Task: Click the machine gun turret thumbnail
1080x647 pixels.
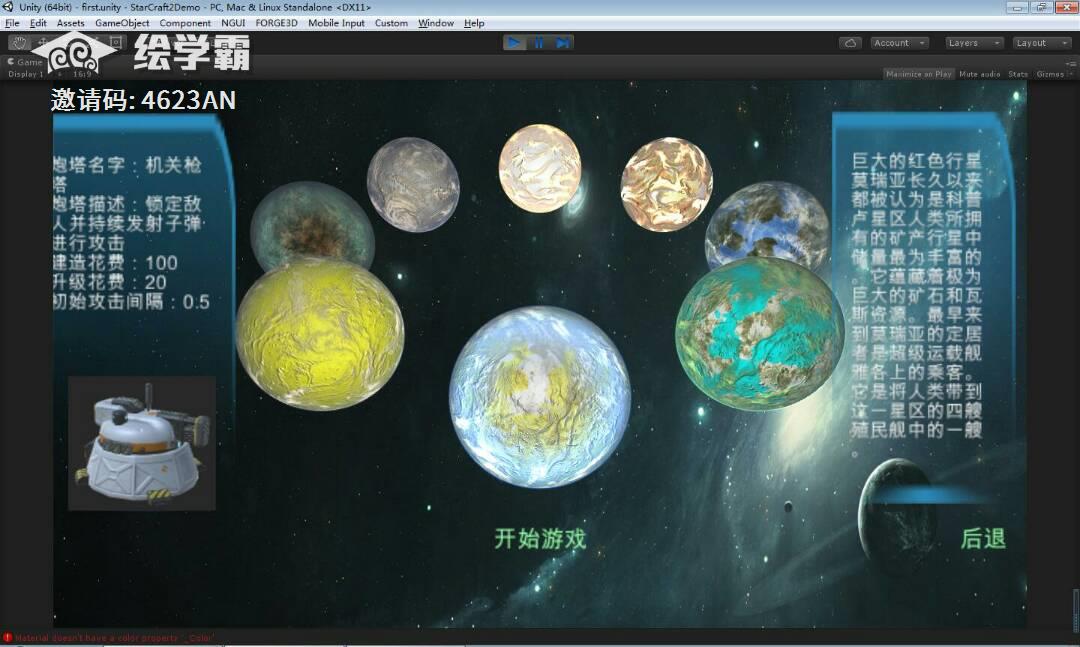Action: click(x=142, y=443)
